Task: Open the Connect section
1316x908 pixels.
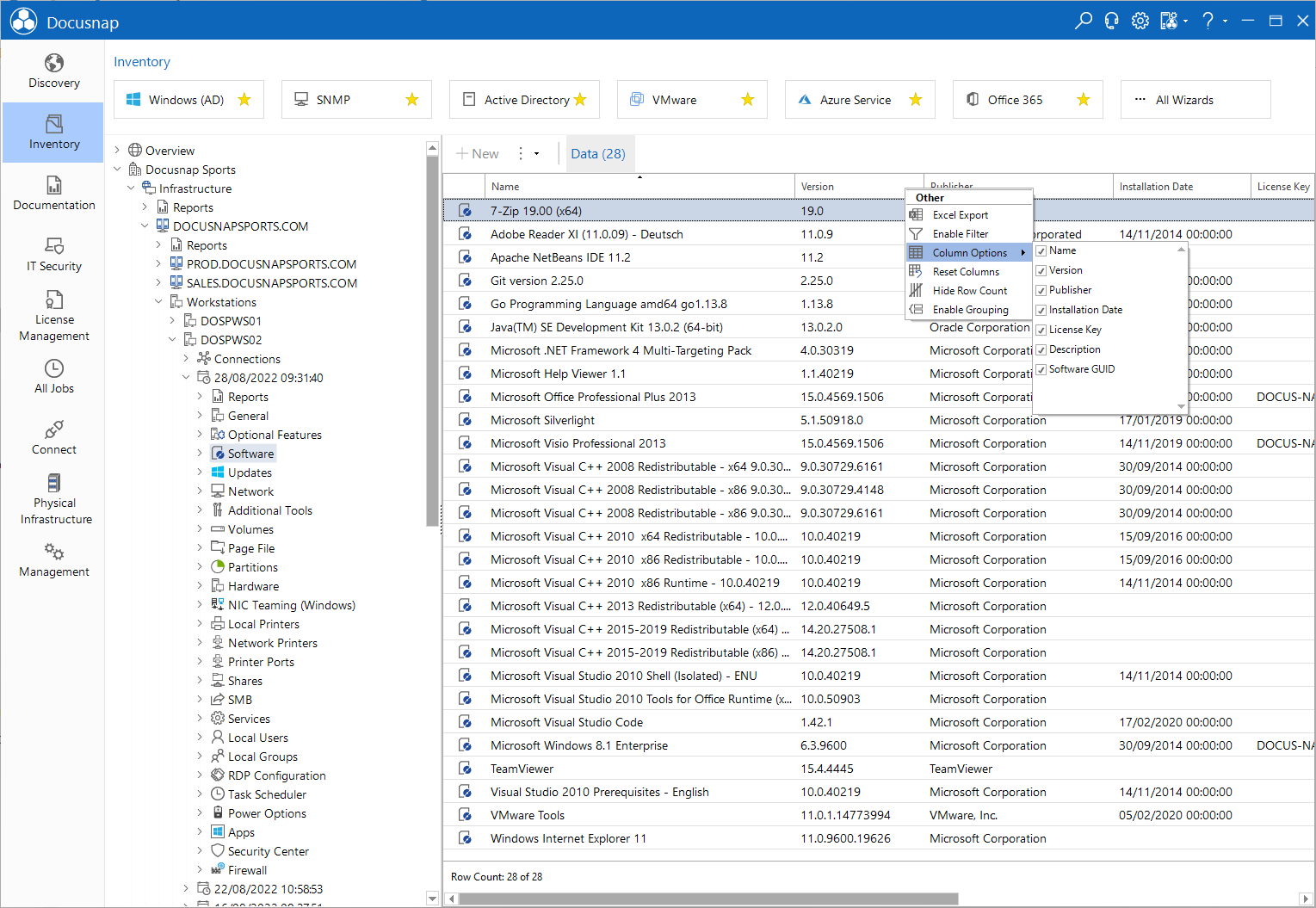Action: click(x=53, y=438)
